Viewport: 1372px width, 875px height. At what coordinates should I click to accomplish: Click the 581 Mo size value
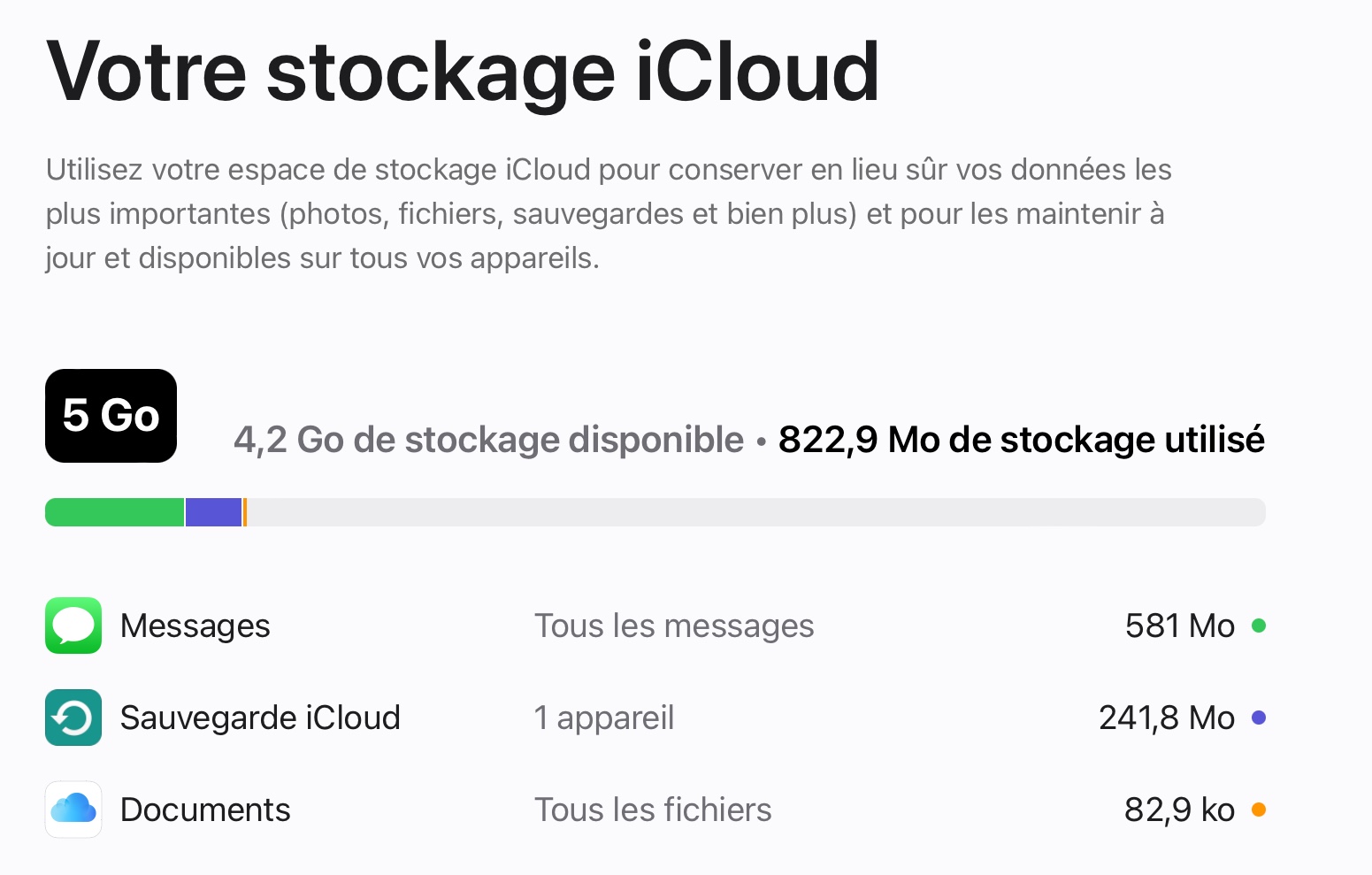pos(1179,626)
